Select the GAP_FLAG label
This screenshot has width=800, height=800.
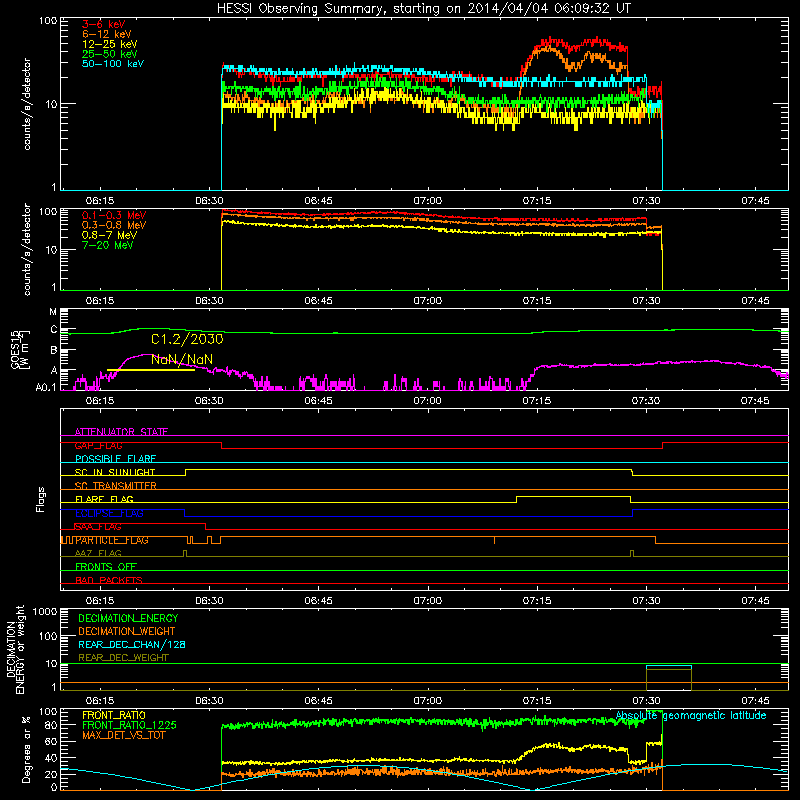click(x=98, y=445)
